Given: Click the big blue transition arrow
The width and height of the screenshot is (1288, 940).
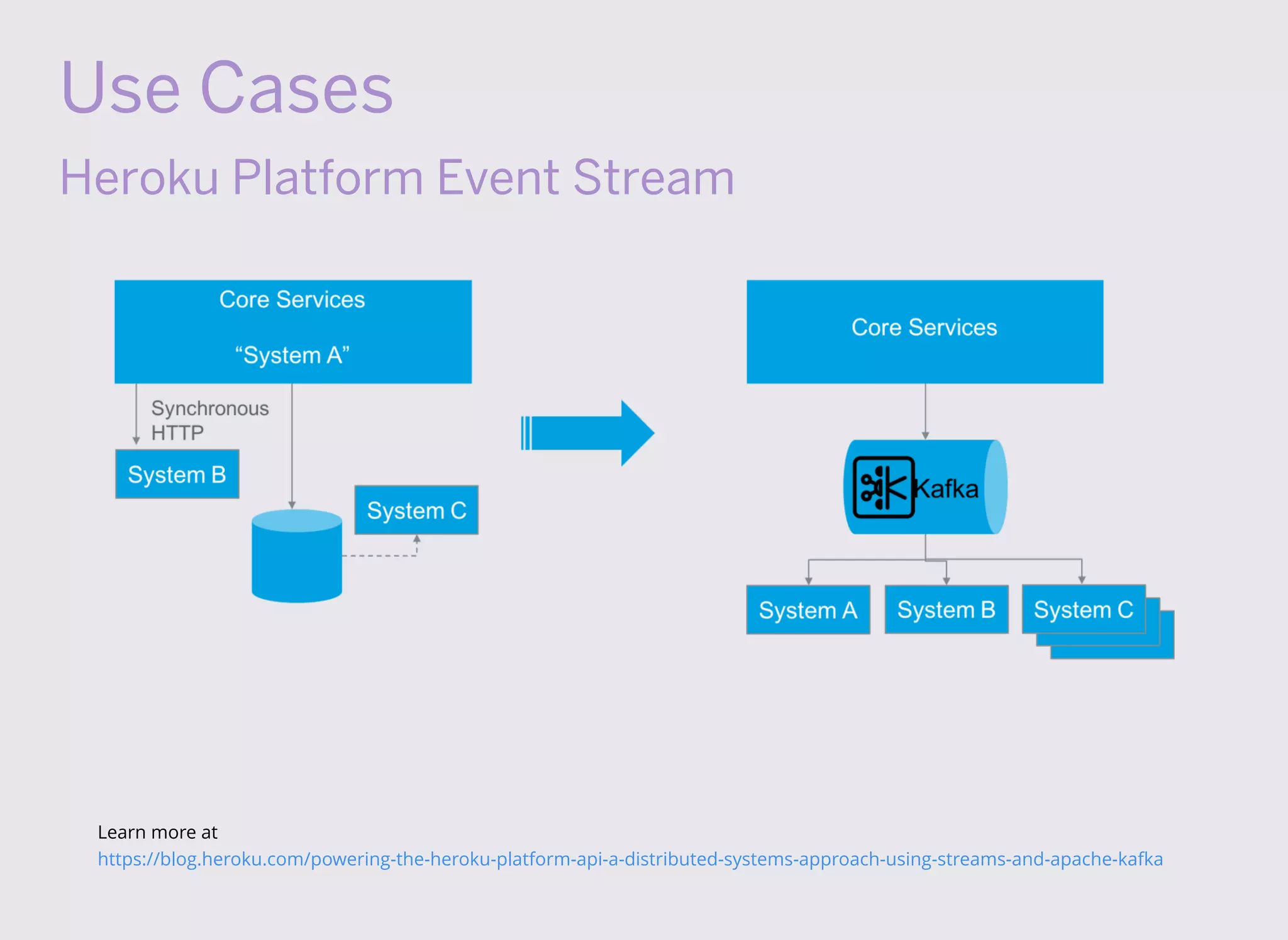Looking at the screenshot, I should pos(587,433).
